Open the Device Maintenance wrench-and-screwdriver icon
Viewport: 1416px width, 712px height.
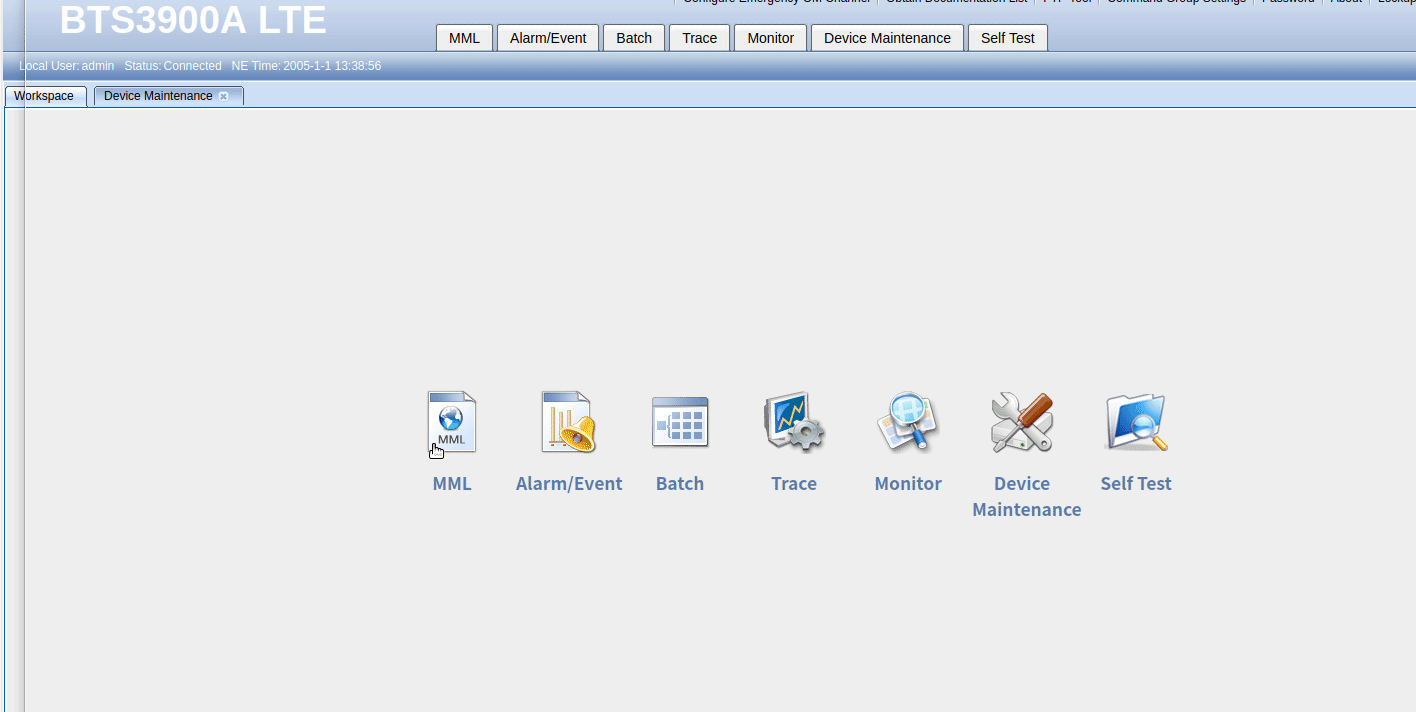[1022, 422]
